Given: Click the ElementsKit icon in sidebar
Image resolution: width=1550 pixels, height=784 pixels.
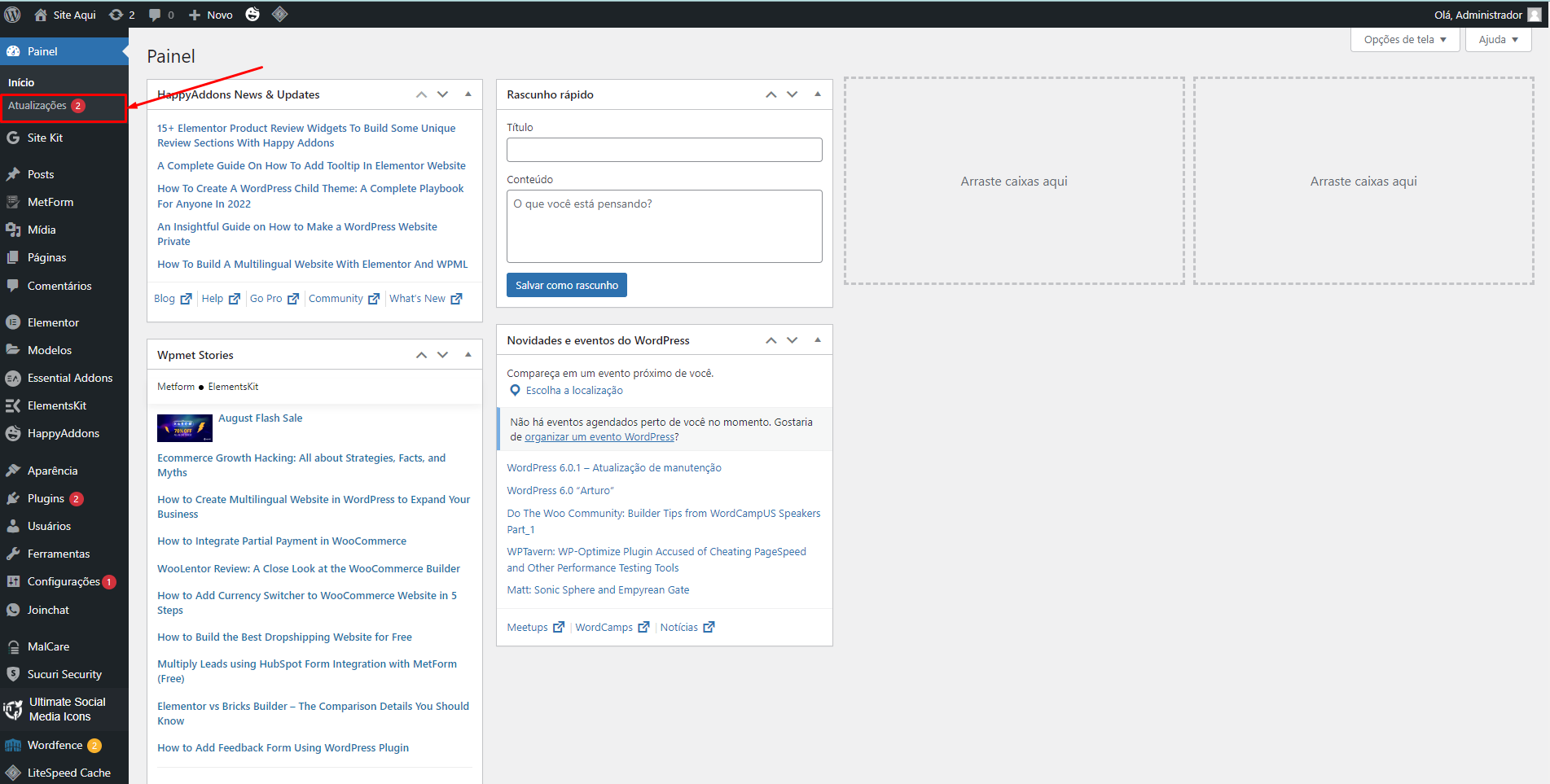Looking at the screenshot, I should pos(13,405).
